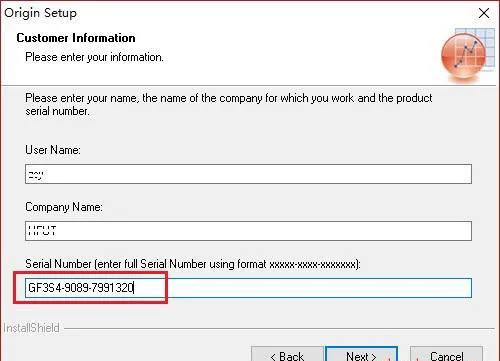Click the Next button
This screenshot has width=500, height=361.
click(x=361, y=354)
